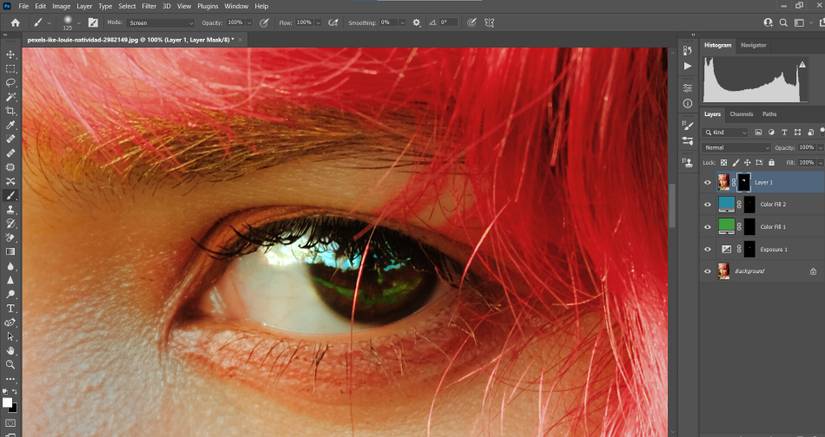
Task: Click the Color Fill 2 blue thumbnail
Action: 726,205
